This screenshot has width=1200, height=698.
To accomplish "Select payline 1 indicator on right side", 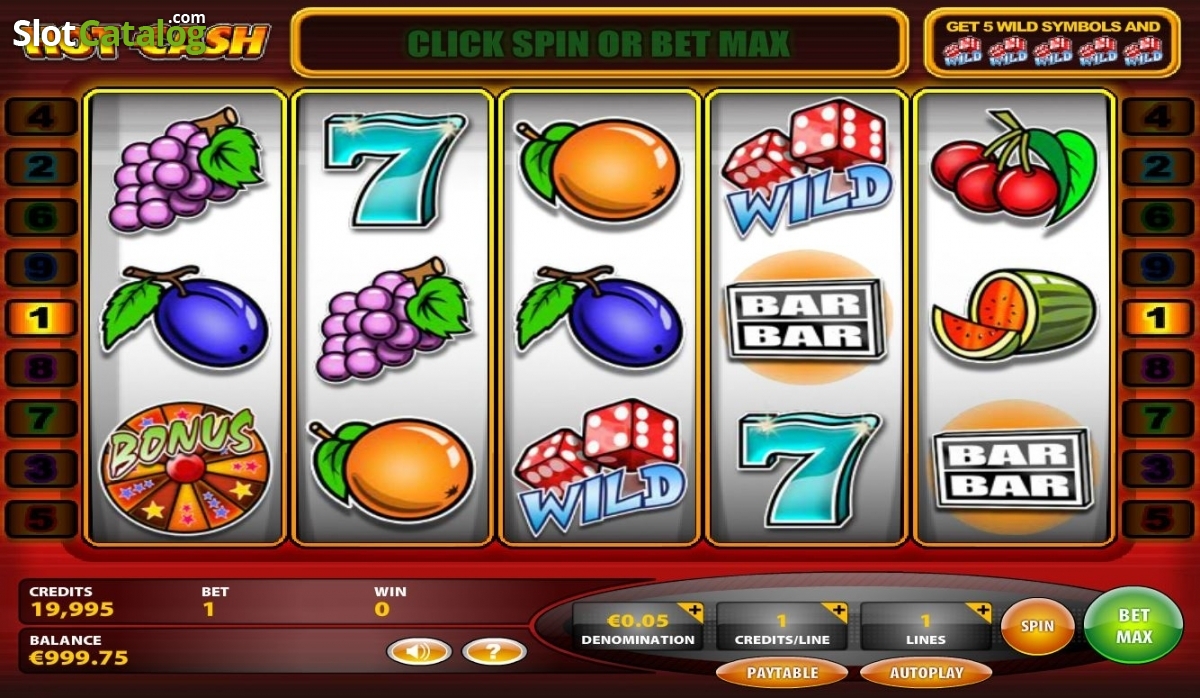I will click(1157, 318).
